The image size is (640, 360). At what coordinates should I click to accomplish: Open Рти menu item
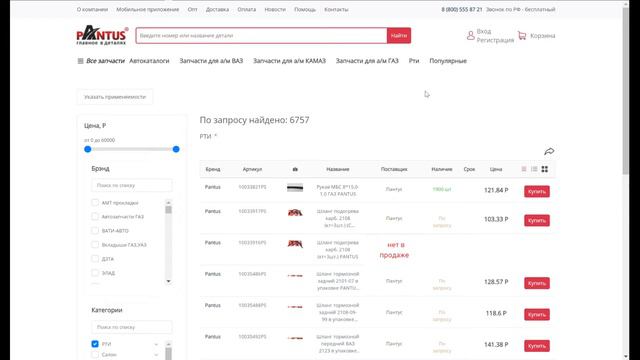click(x=414, y=61)
